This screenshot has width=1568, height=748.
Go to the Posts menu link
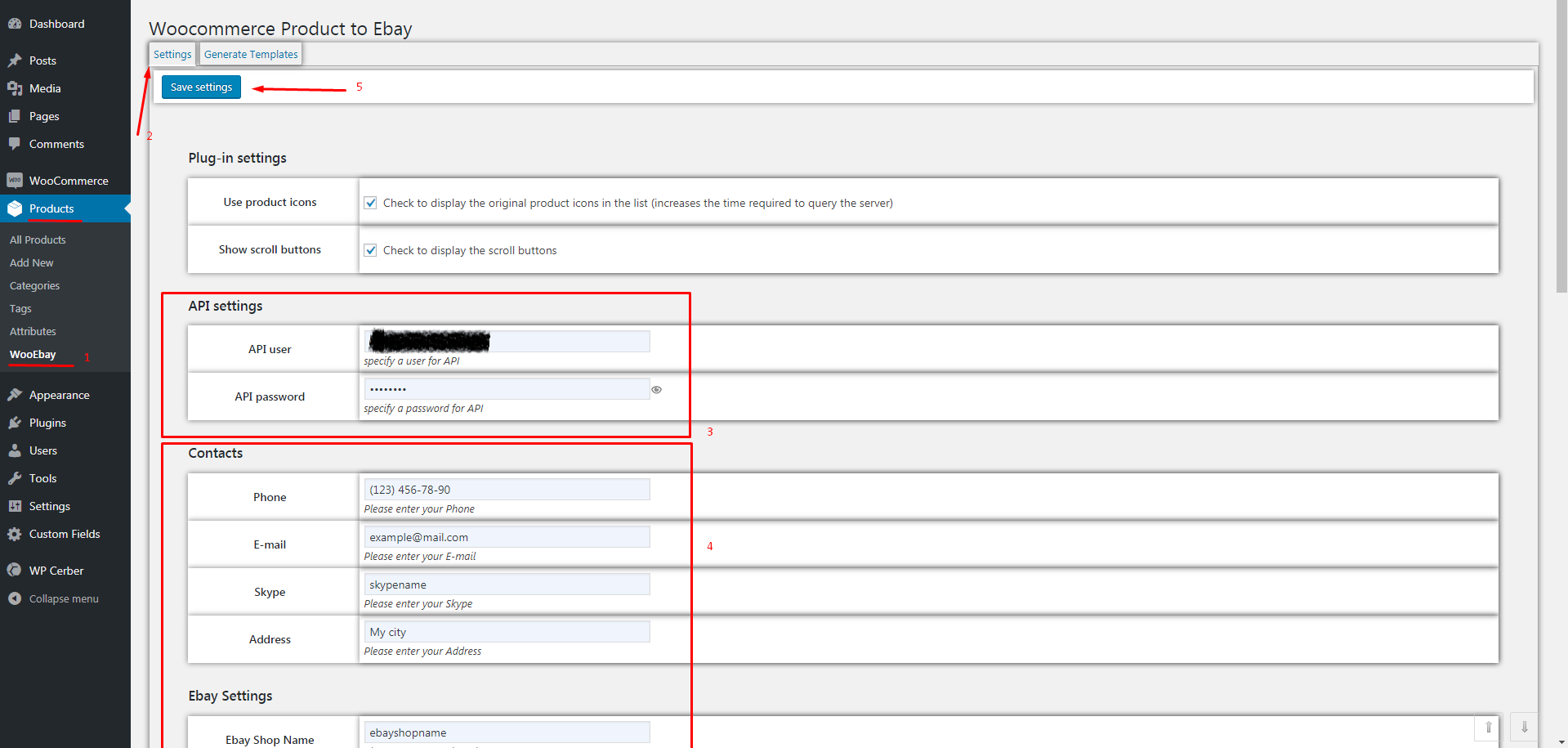click(x=42, y=60)
